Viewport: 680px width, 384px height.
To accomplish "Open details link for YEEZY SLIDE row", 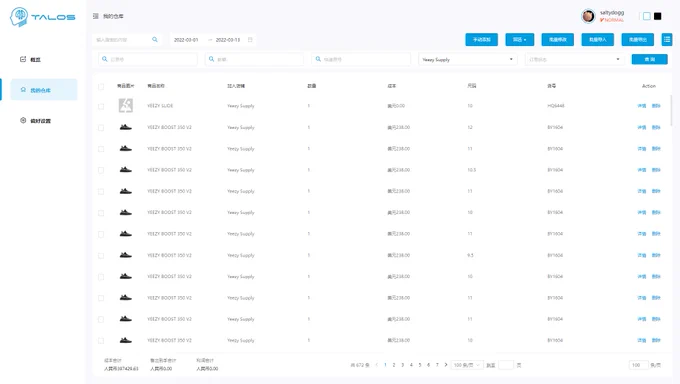I will [642, 106].
